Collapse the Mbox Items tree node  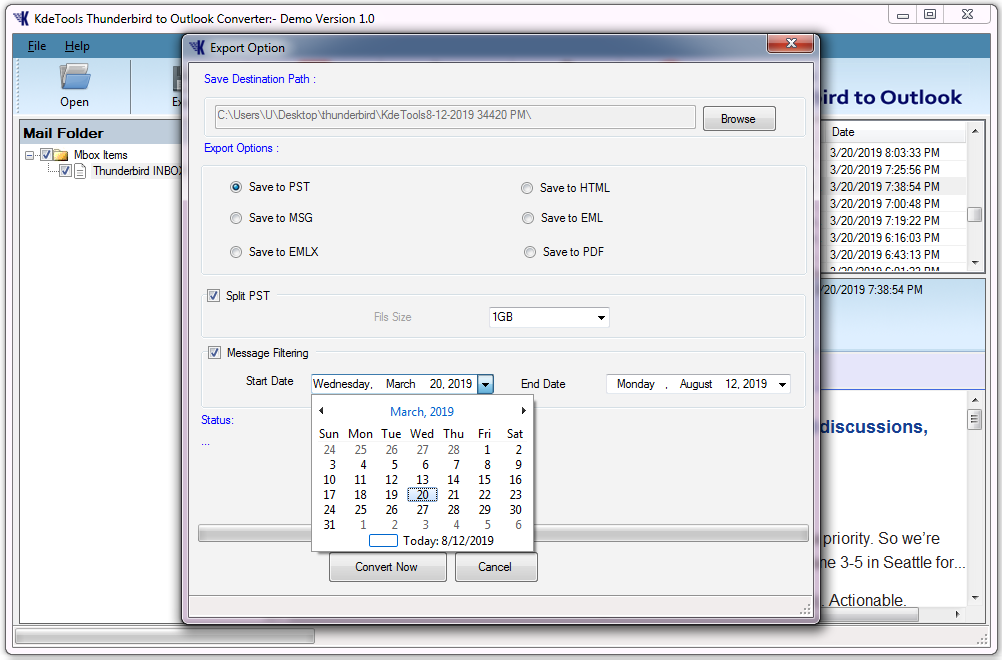point(29,155)
